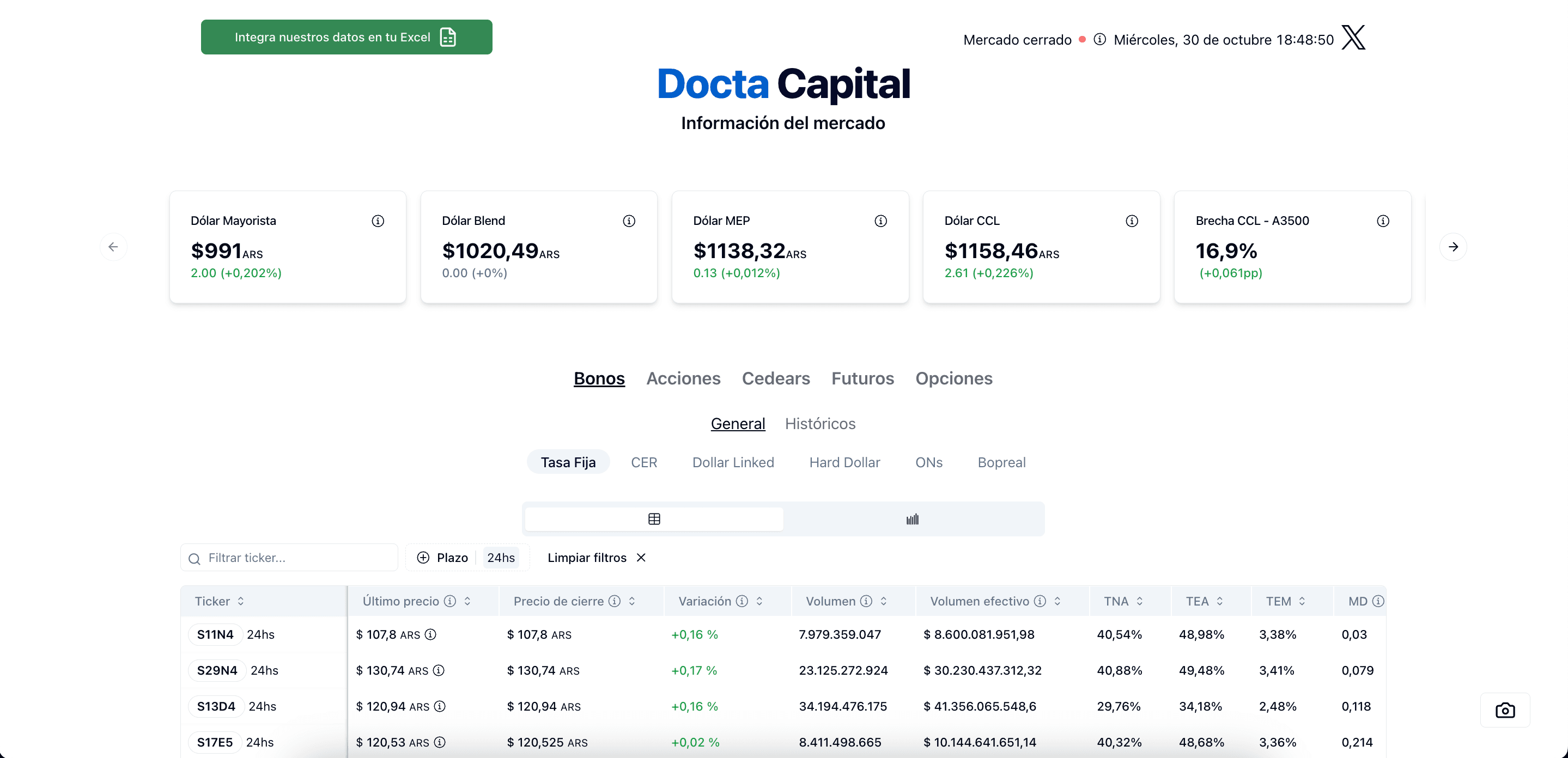This screenshot has width=1568, height=758.
Task: Open info icon beside Volumen header
Action: click(x=866, y=601)
